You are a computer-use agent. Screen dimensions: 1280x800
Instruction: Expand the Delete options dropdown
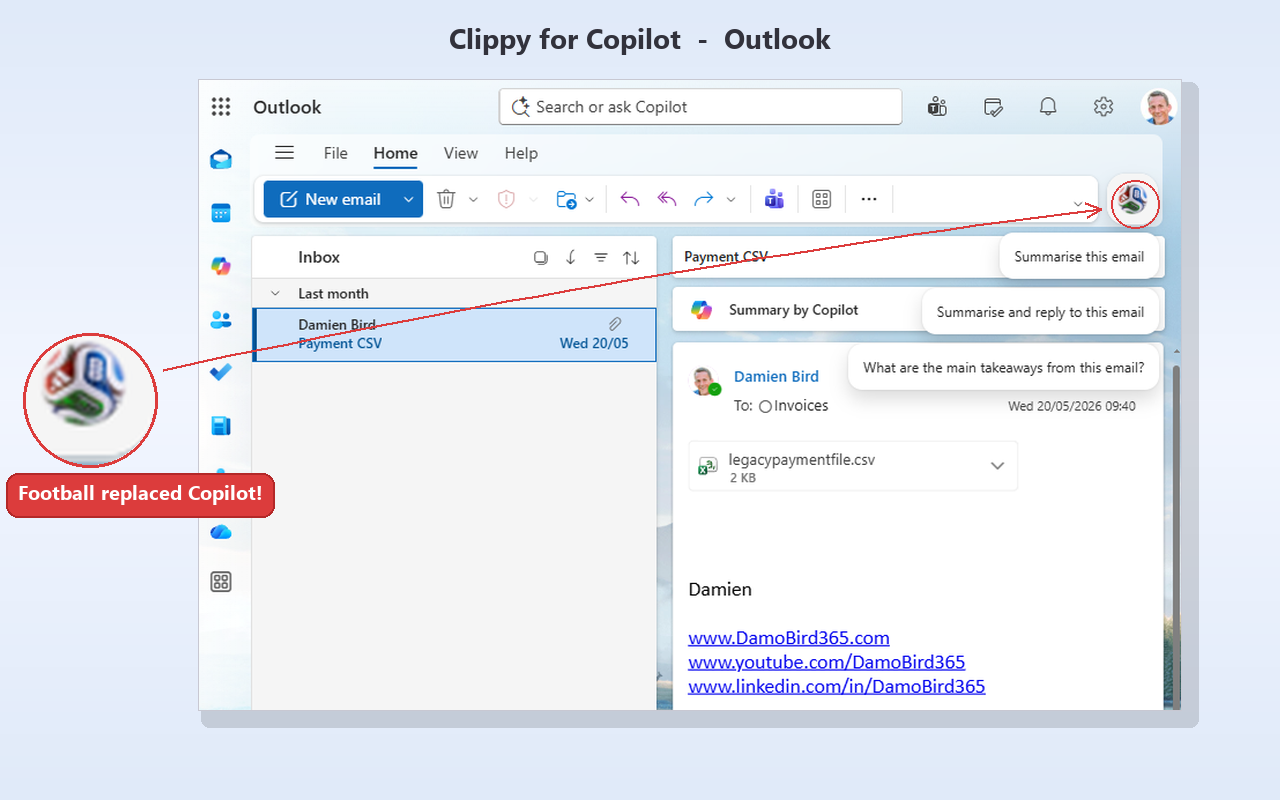[x=473, y=199]
